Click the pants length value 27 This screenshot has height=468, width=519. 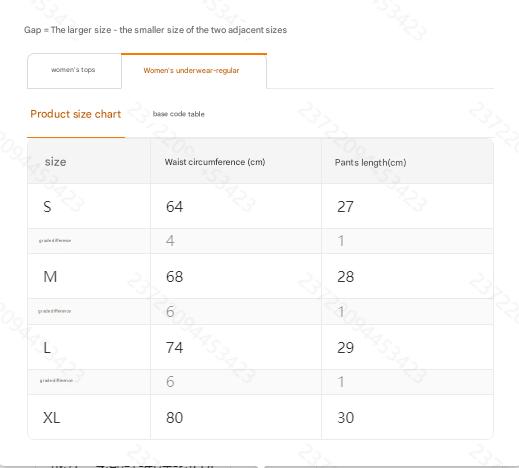click(x=345, y=207)
